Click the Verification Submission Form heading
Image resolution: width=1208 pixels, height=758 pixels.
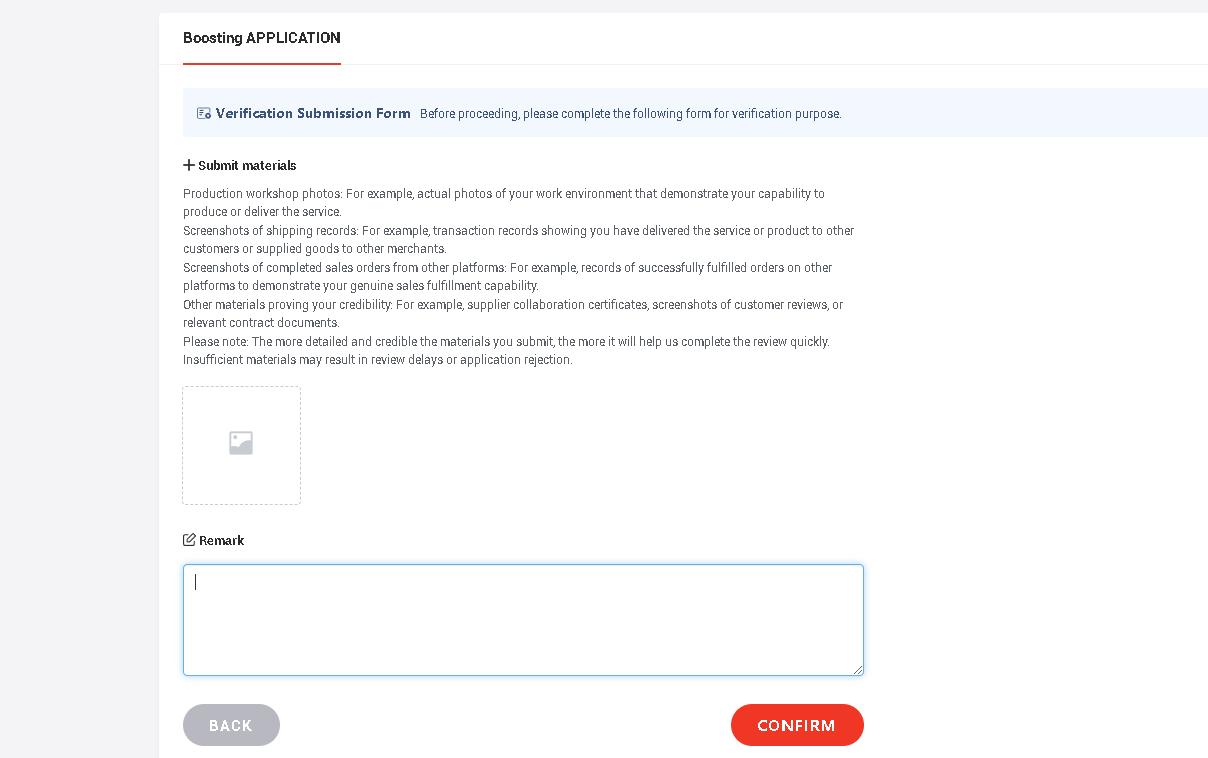313,113
